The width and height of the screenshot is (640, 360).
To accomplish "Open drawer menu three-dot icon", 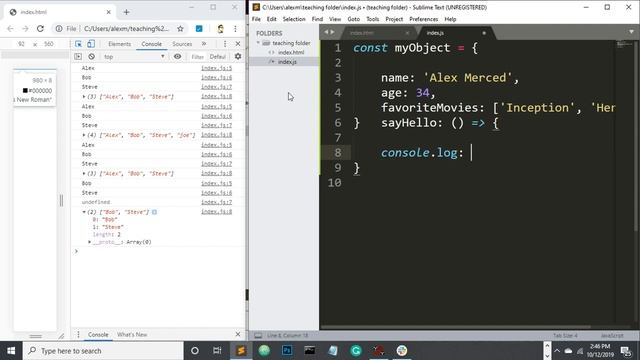I will click(x=78, y=334).
